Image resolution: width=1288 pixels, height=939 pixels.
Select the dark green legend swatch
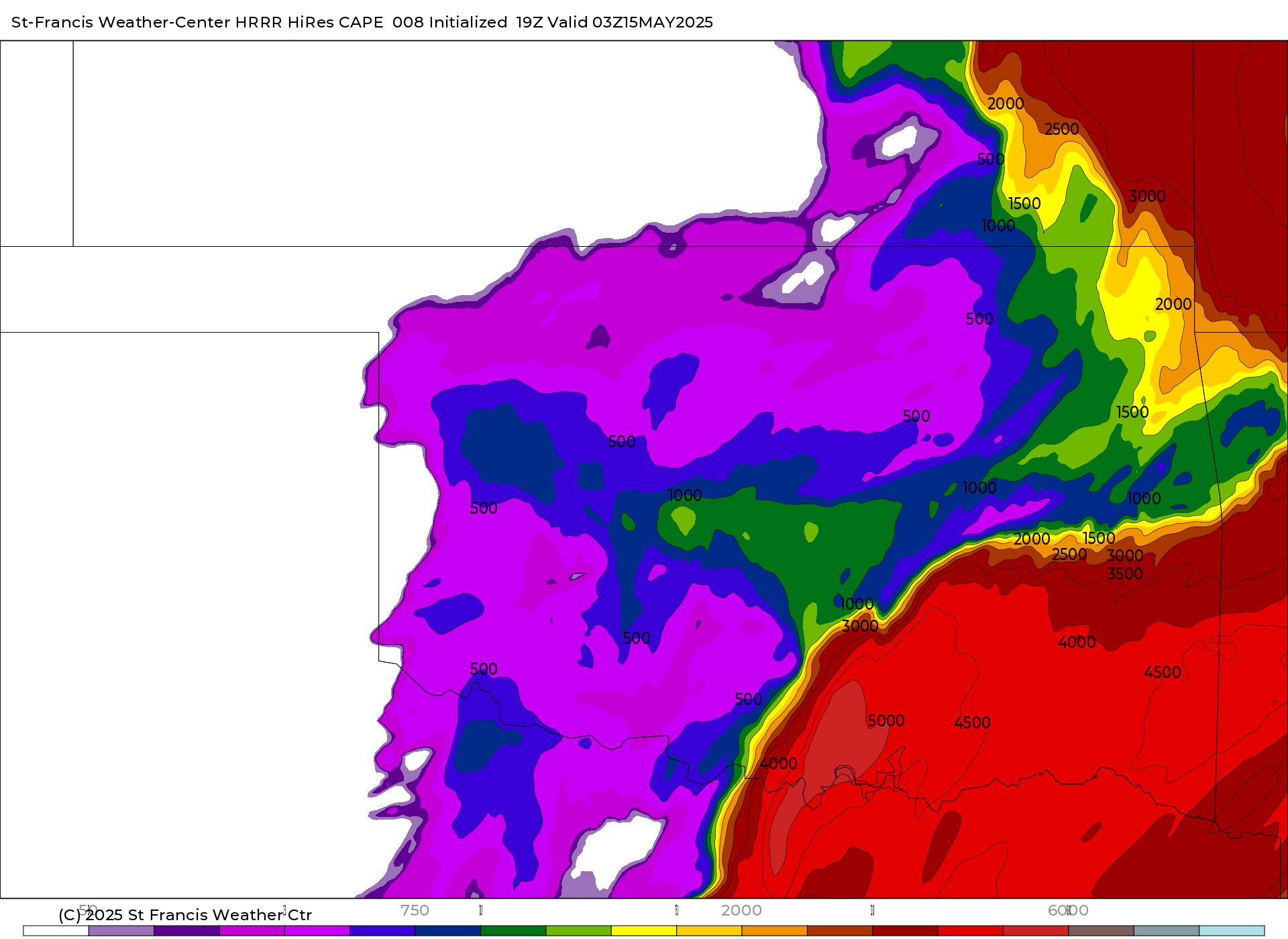tap(513, 931)
